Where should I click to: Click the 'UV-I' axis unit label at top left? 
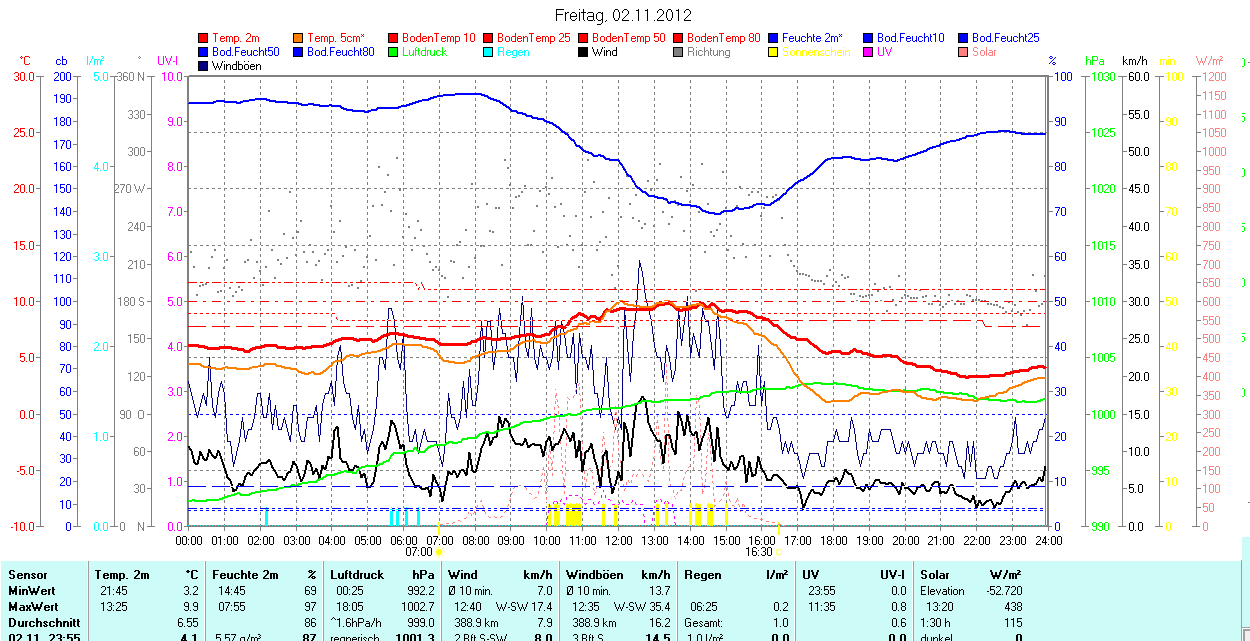pos(168,62)
